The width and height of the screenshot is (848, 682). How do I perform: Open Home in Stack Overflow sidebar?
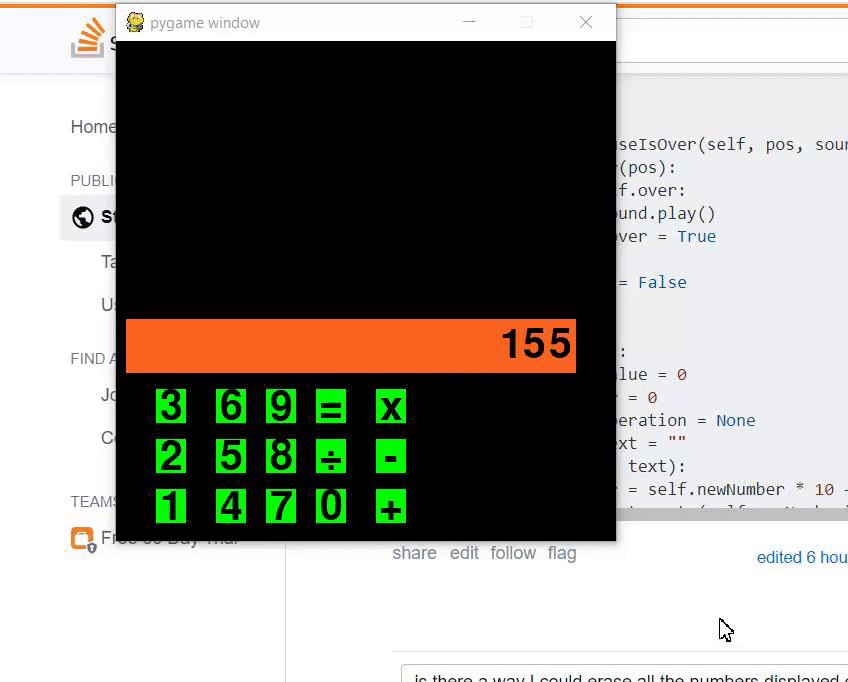(93, 127)
